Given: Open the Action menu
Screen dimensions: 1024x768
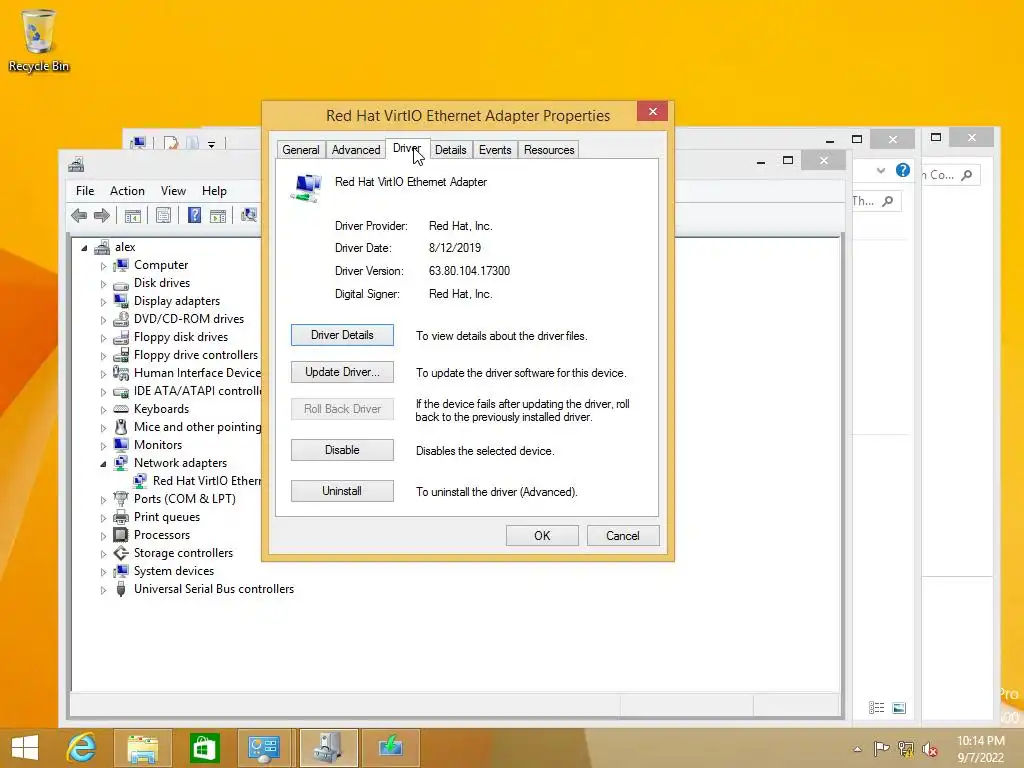Looking at the screenshot, I should 127,191.
